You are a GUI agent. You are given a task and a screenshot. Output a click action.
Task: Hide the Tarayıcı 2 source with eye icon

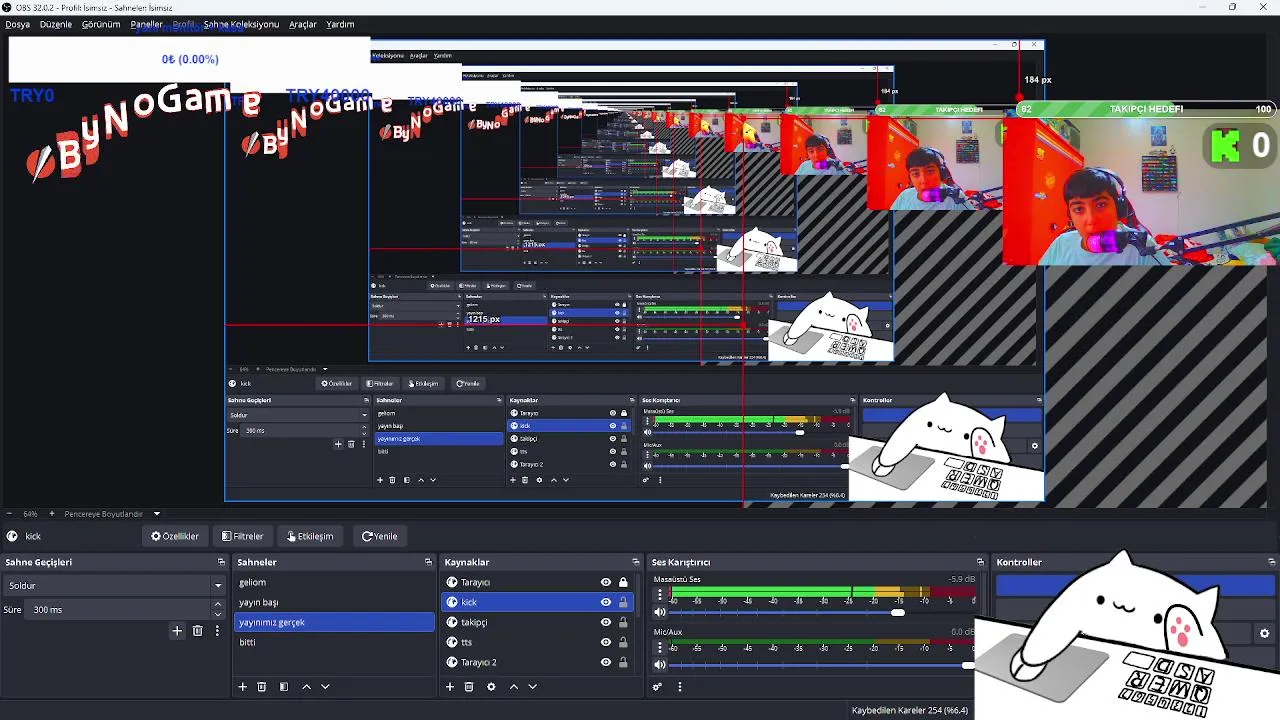click(605, 662)
